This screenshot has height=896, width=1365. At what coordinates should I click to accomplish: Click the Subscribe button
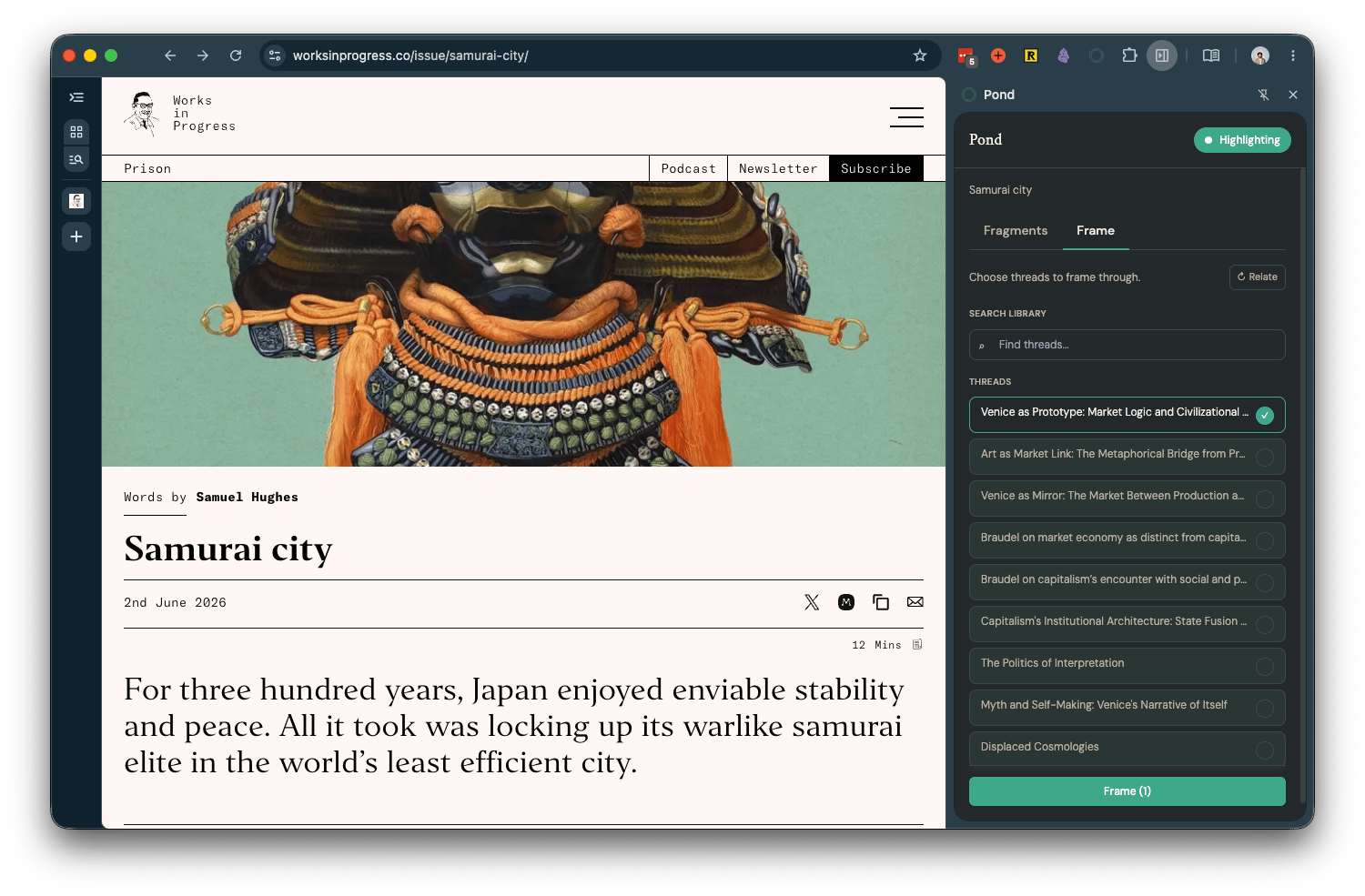pos(876,168)
